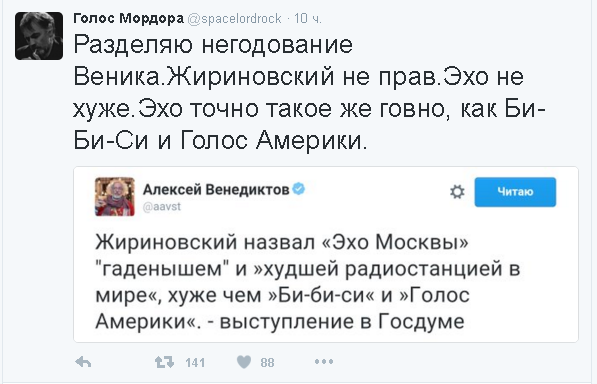Like the tweet with heart icon
Screen dimensions: 597x384
244,362
